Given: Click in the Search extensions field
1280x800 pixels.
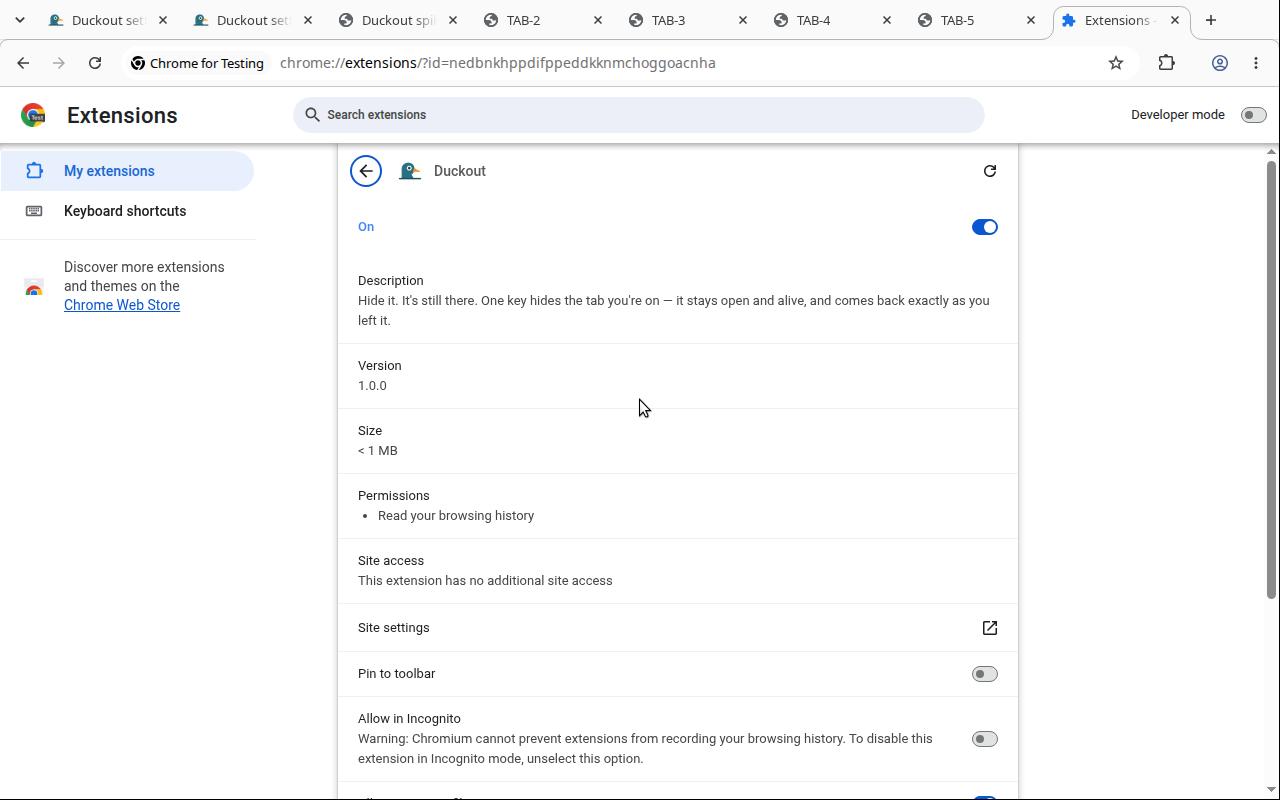Looking at the screenshot, I should (638, 115).
